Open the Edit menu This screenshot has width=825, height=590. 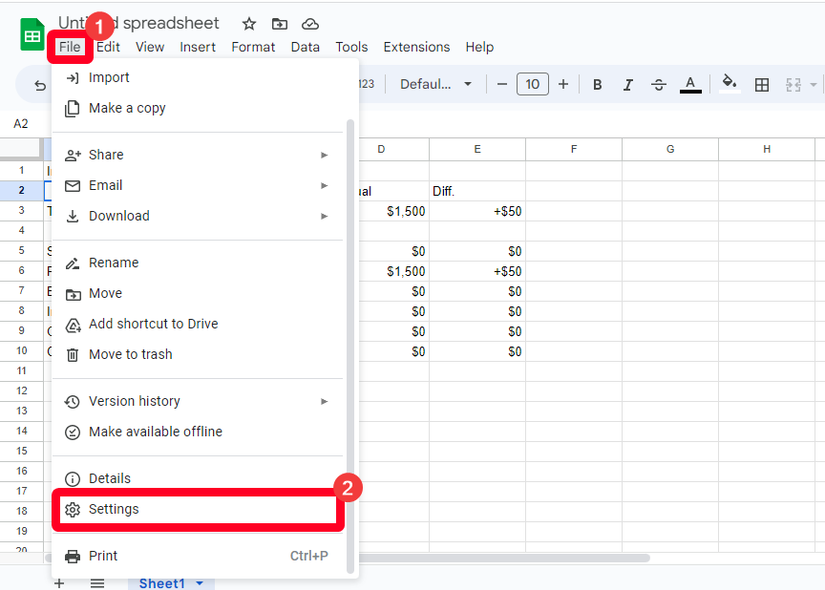(108, 47)
